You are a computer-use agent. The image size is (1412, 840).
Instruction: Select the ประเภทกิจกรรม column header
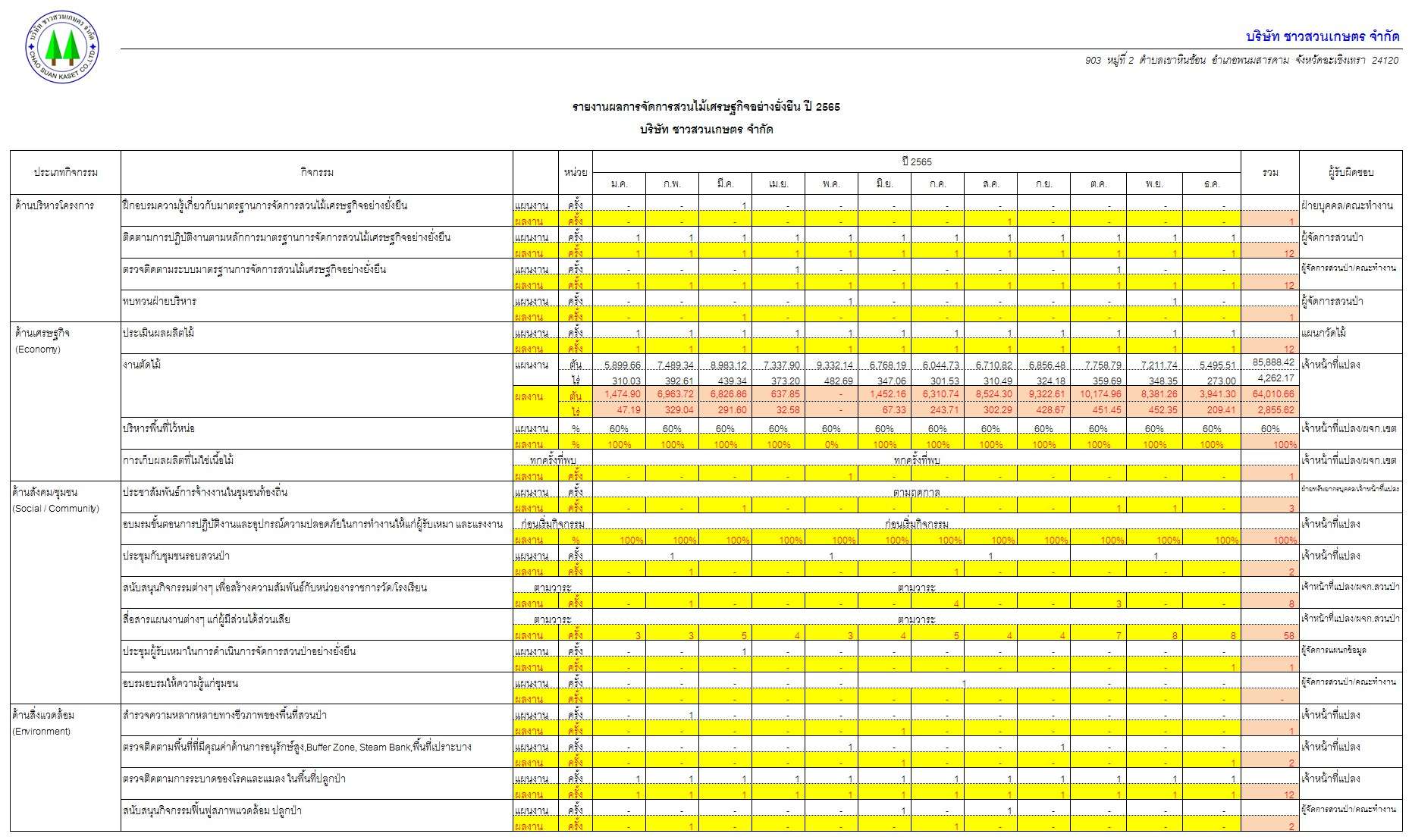pyautogui.click(x=65, y=172)
